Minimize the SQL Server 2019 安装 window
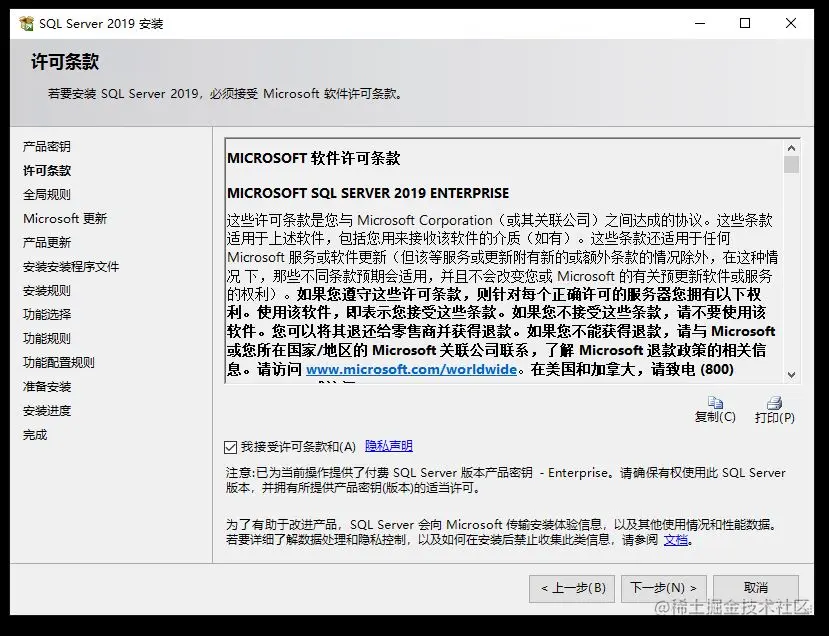The image size is (829, 636). 700,23
